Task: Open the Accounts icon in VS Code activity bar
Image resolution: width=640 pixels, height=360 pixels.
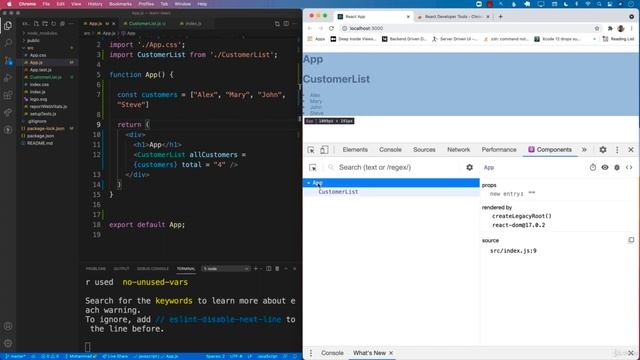Action: point(8,326)
